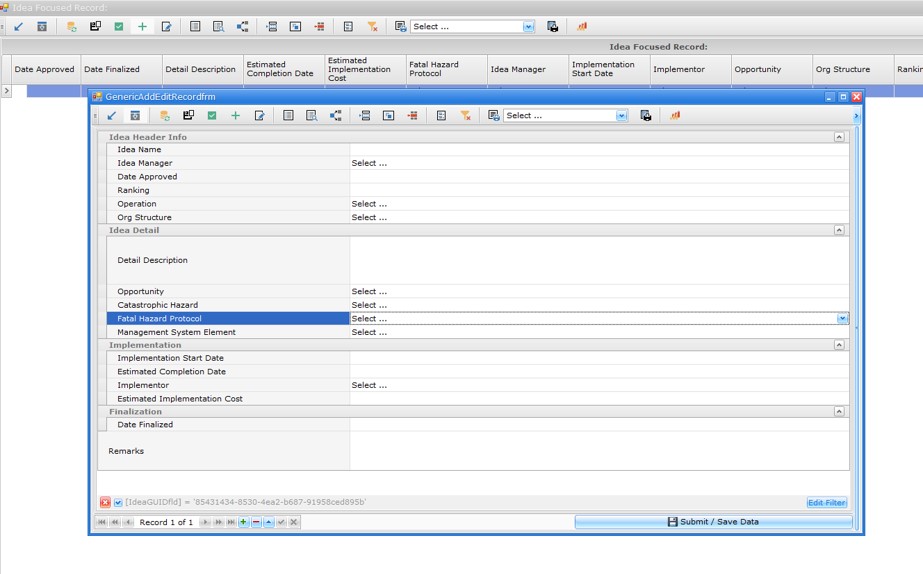
Task: Click the clear filter icon in main toolbar
Action: 372,27
